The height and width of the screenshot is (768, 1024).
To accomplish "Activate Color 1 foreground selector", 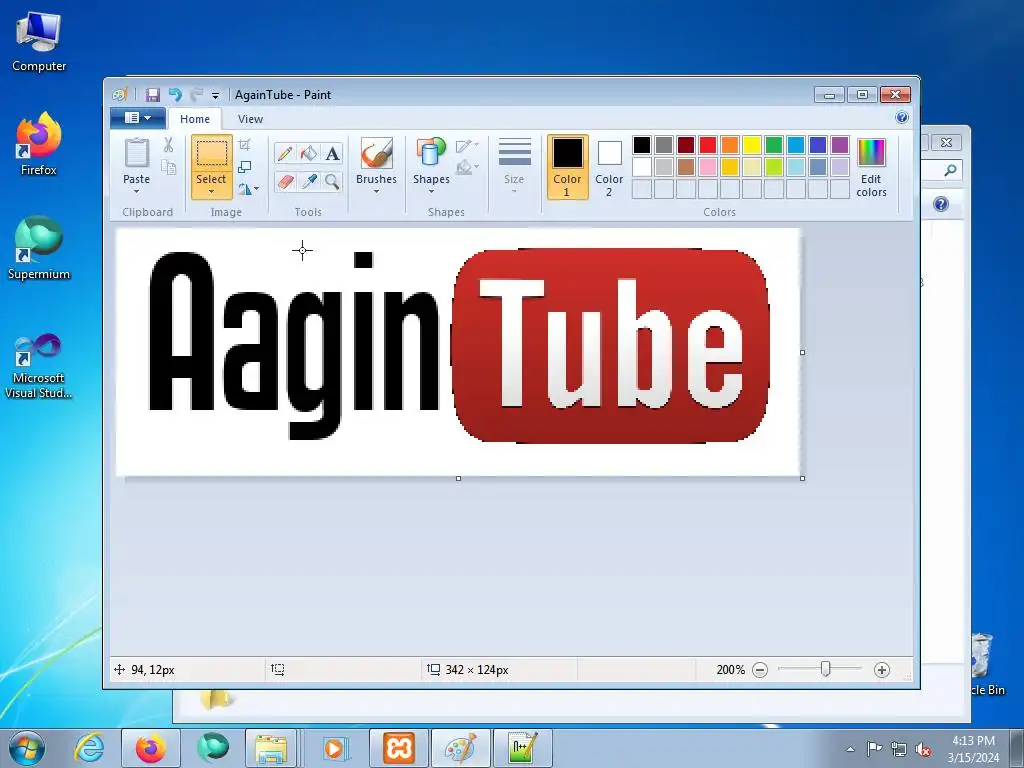I will pos(568,167).
